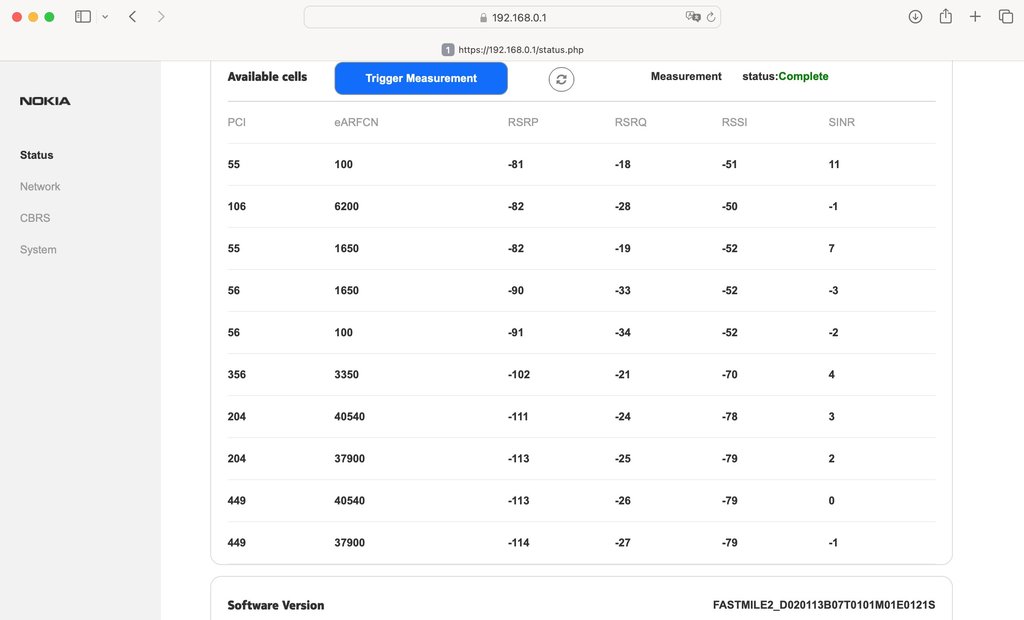Navigate to the CBRS menu item
This screenshot has height=620, width=1024.
click(35, 218)
